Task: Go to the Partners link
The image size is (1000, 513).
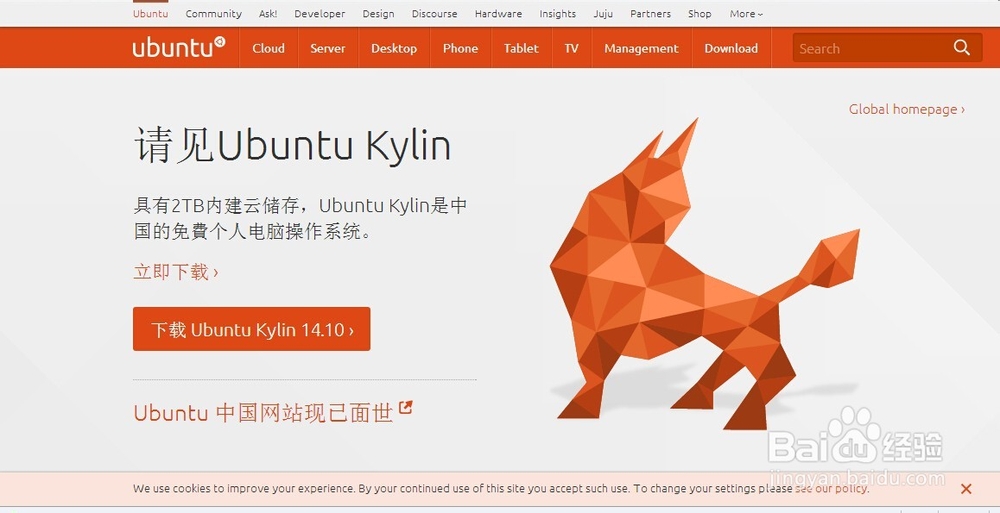Action: [x=651, y=13]
